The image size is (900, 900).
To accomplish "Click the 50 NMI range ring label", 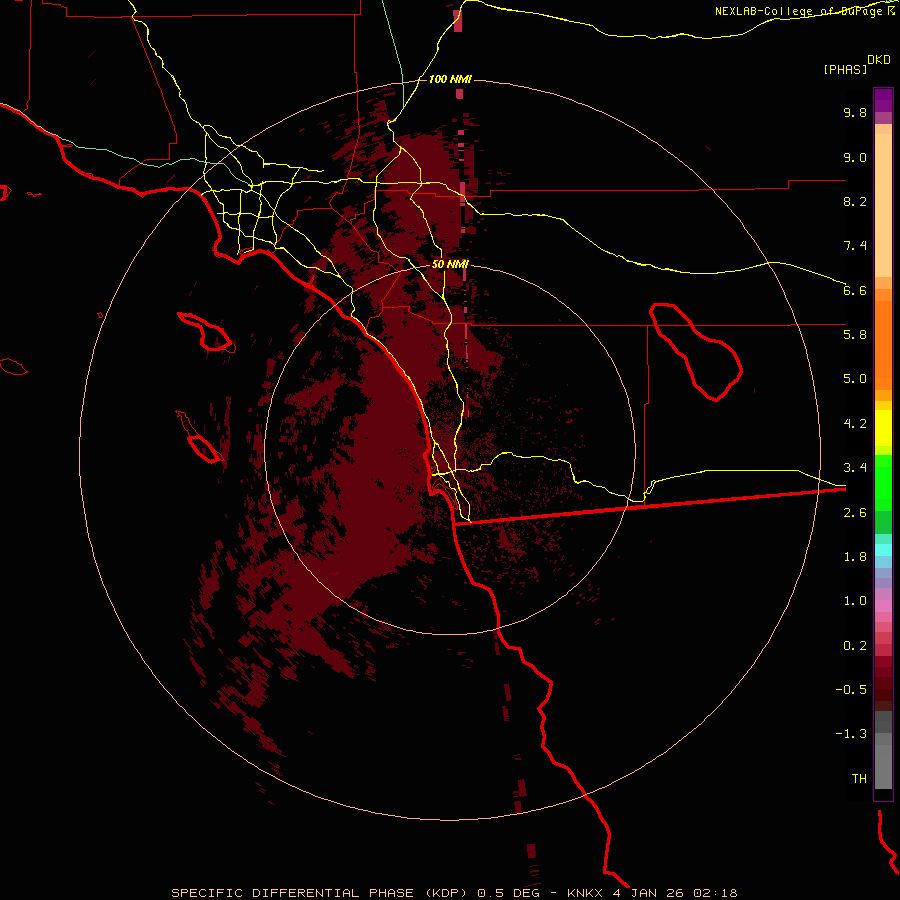I will pos(449,264).
